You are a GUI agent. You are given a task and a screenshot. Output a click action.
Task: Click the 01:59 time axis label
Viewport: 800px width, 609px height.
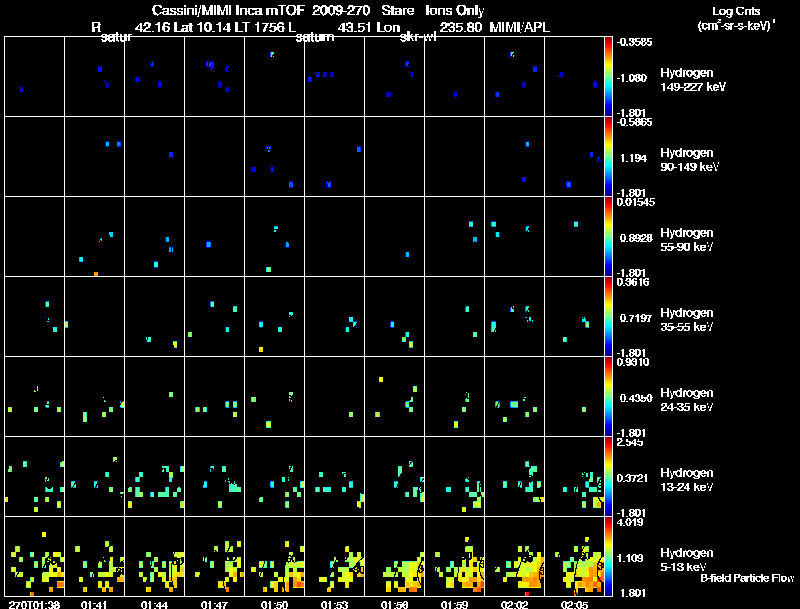[455, 604]
